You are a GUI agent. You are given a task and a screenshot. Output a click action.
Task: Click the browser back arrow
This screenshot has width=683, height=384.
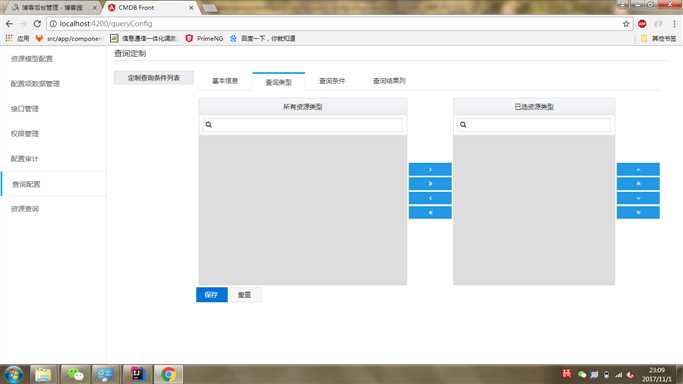pyautogui.click(x=9, y=24)
